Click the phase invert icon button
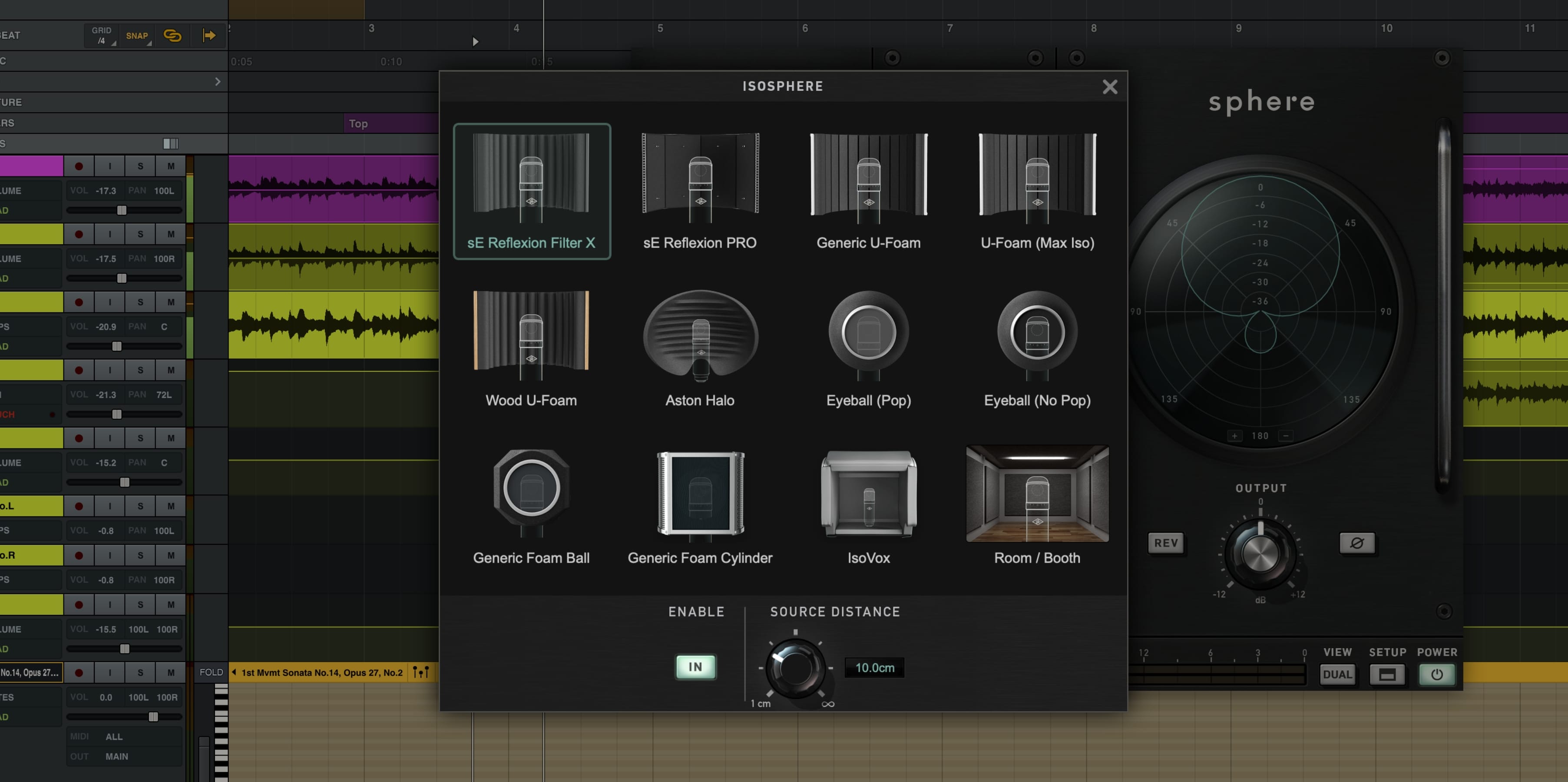 1357,543
